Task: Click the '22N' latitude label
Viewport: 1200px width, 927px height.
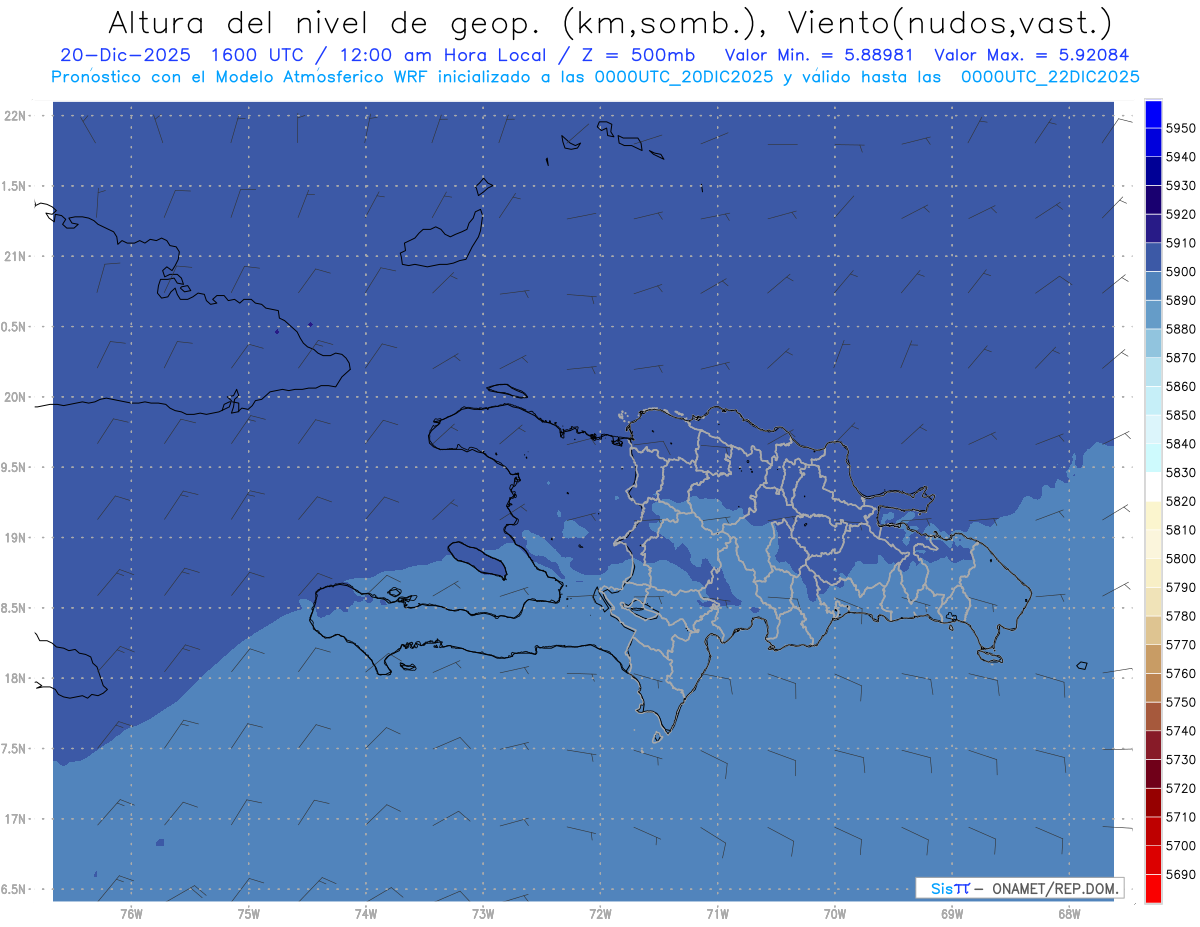Action: [x=15, y=116]
